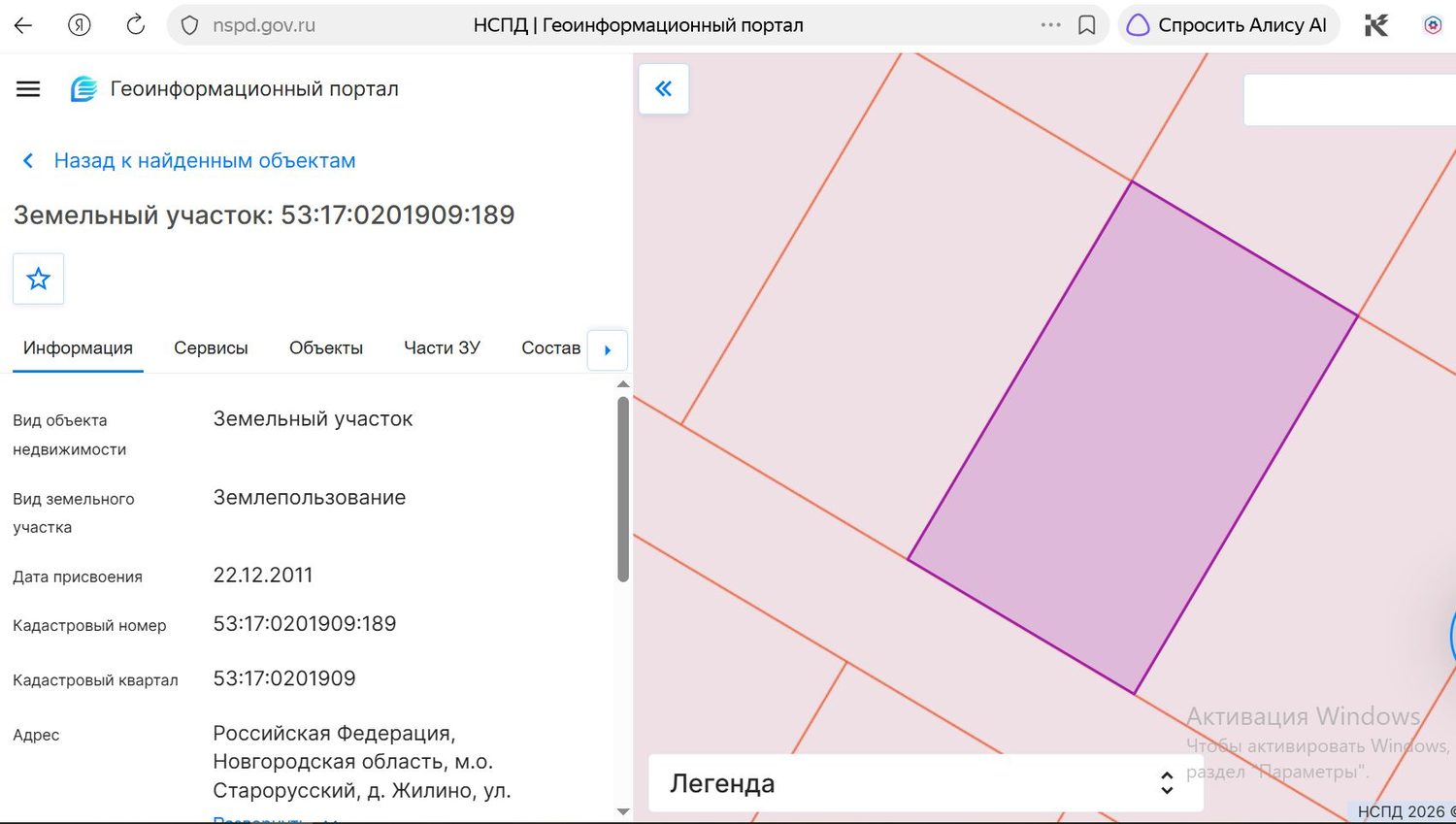Open the Yandex home button
This screenshot has width=1456, height=824.
(80, 25)
